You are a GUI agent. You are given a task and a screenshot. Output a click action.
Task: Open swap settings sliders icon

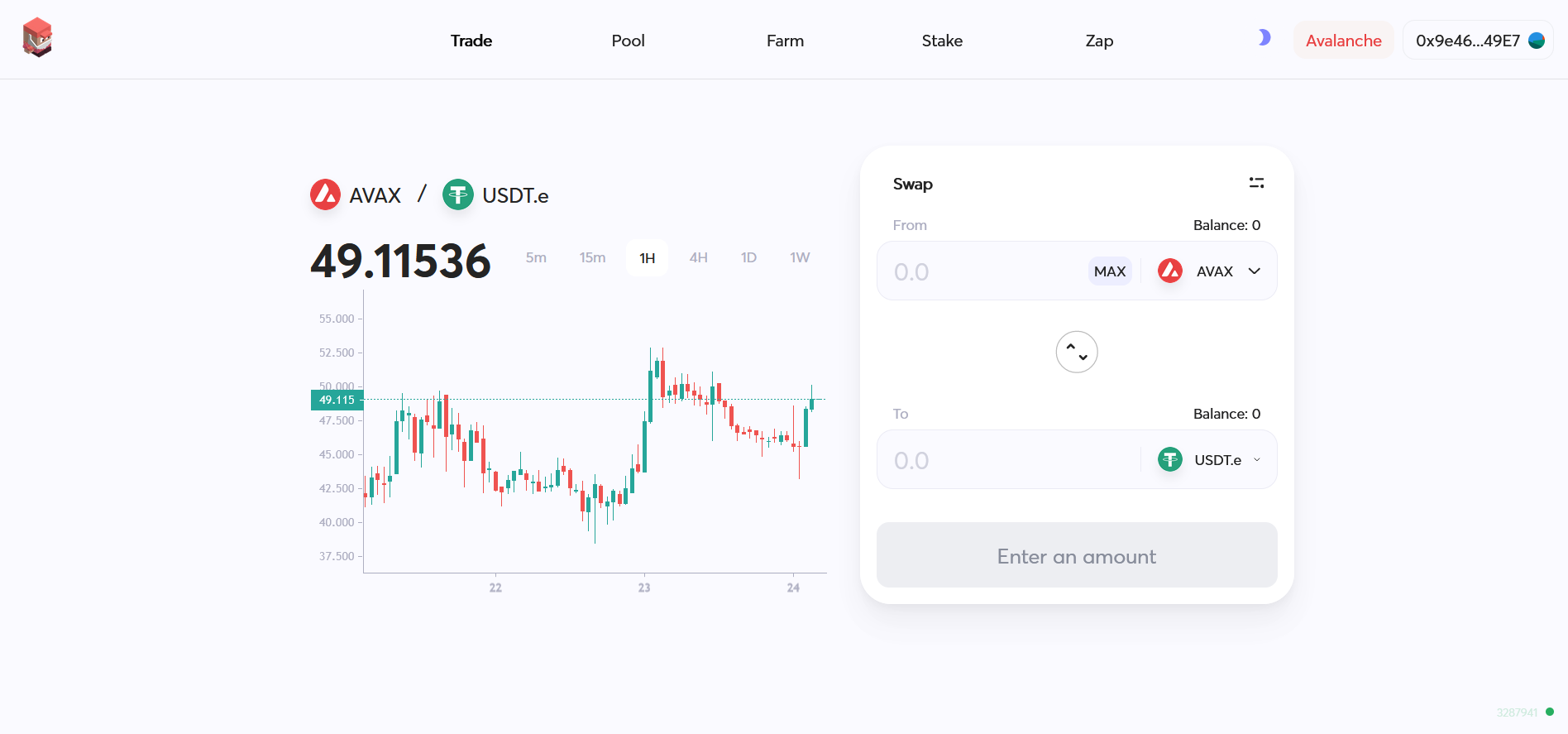pyautogui.click(x=1256, y=183)
